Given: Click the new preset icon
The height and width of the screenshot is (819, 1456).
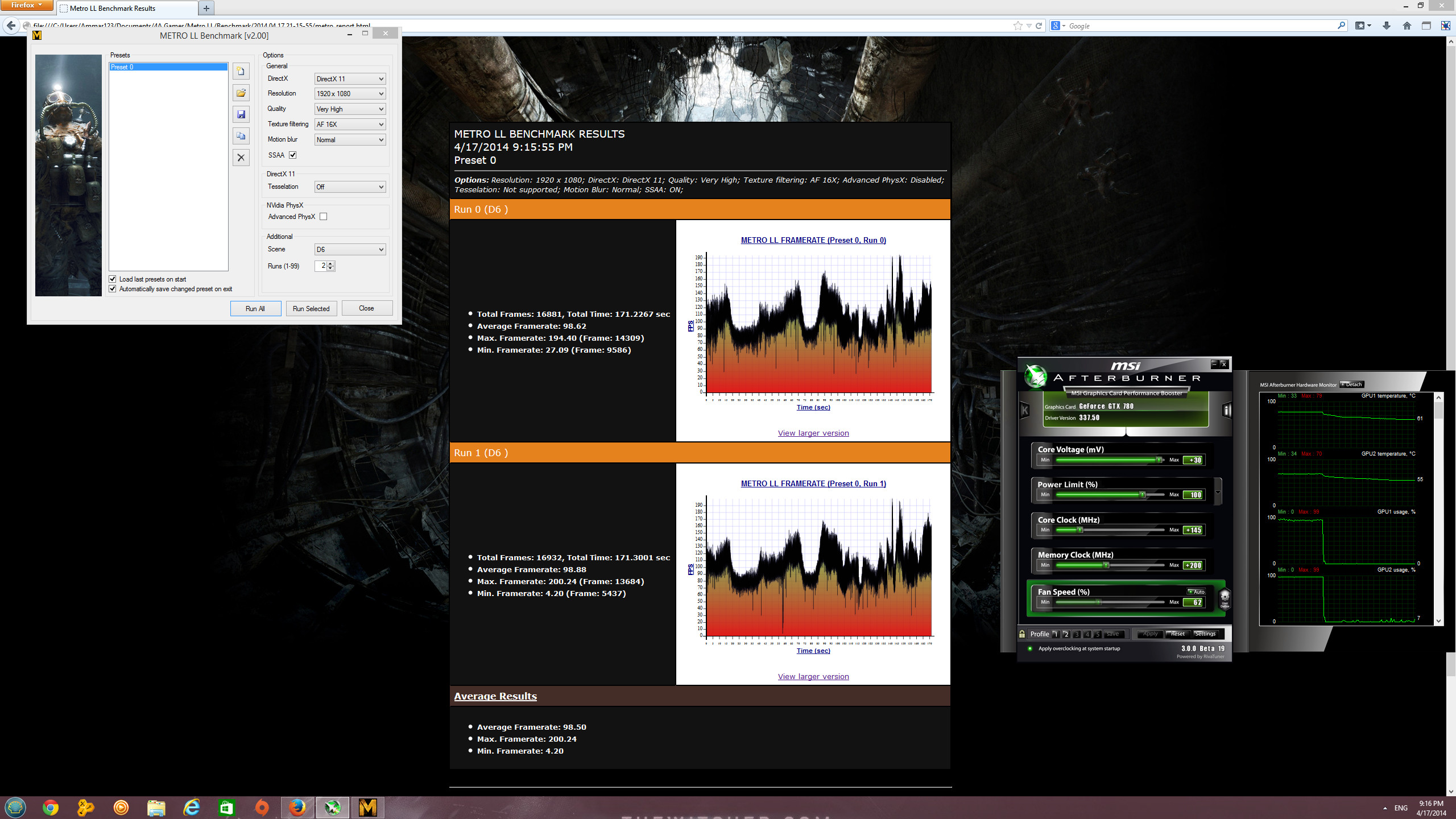Looking at the screenshot, I should coord(241,72).
